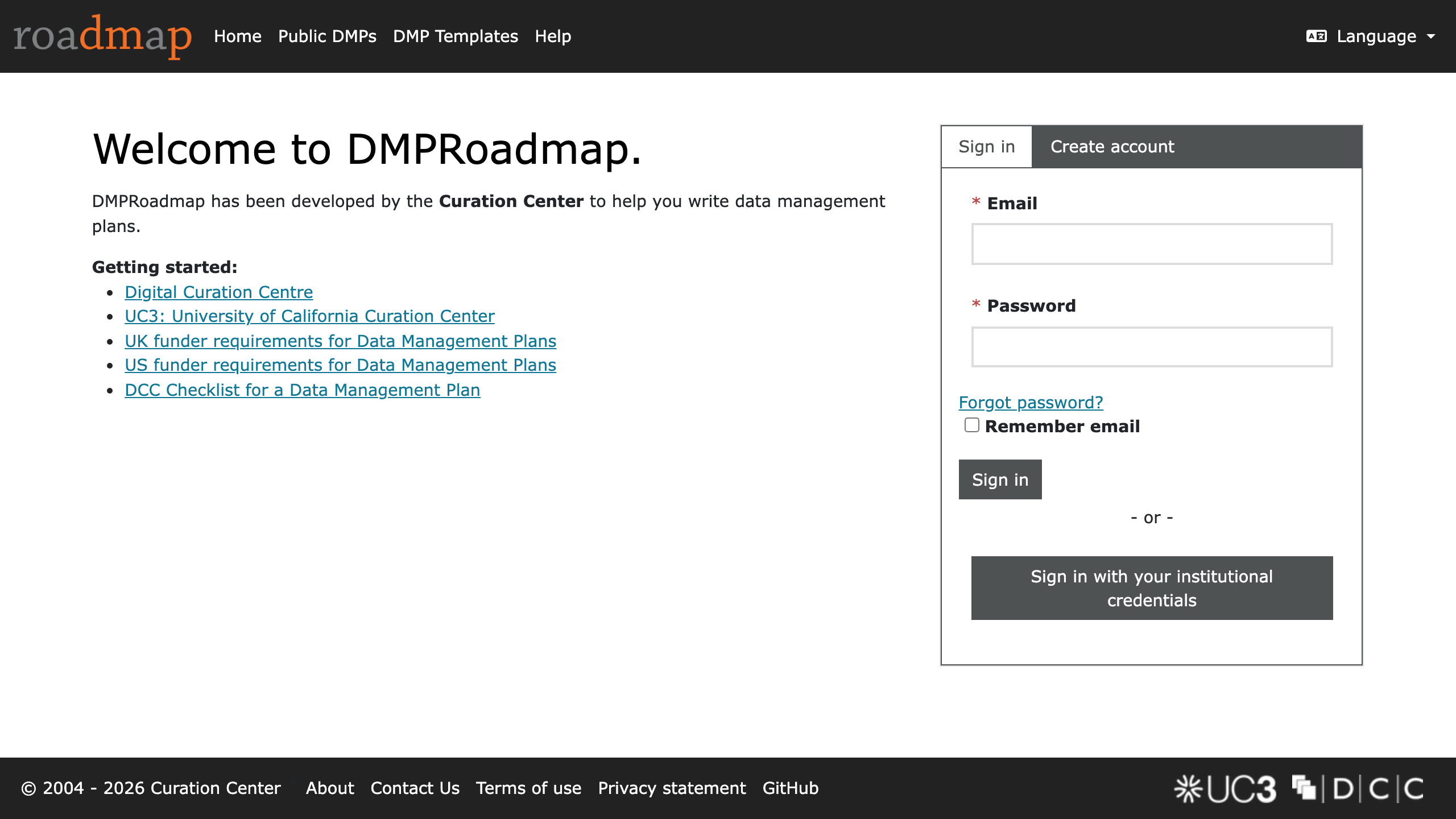Image resolution: width=1456 pixels, height=819 pixels.
Task: Open the Help page
Action: click(553, 36)
